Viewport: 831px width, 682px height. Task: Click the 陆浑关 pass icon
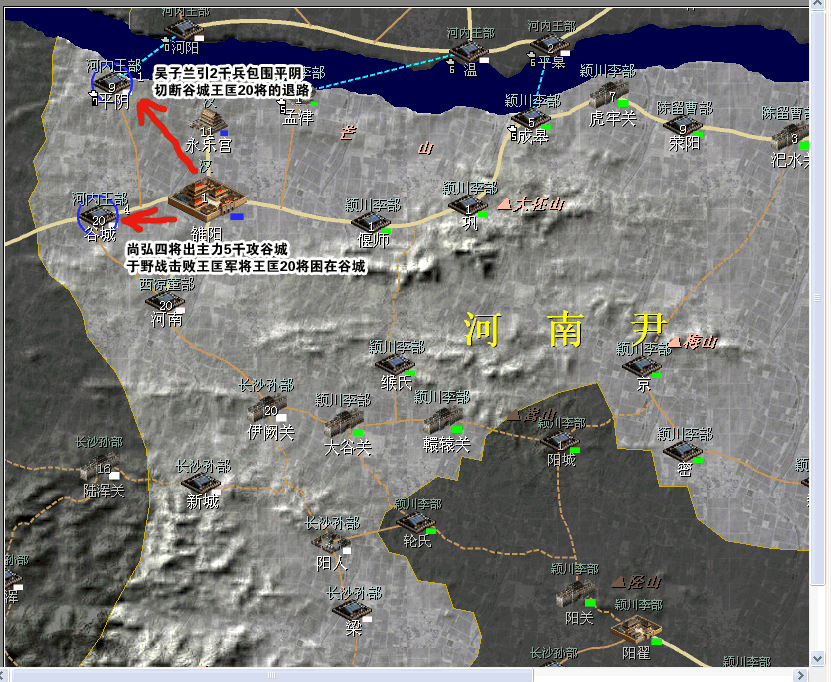[x=100, y=466]
